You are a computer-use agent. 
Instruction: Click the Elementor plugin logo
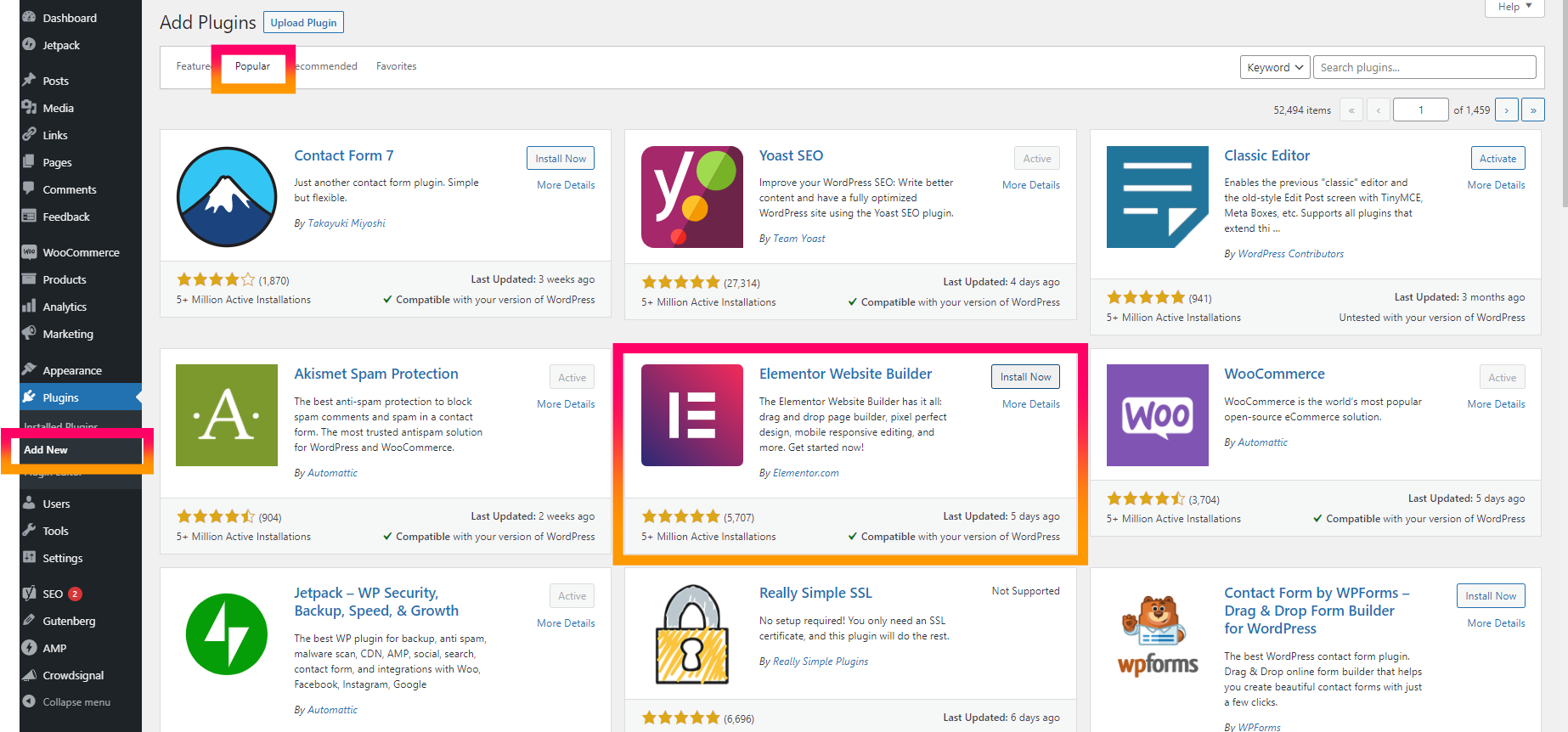pos(692,415)
